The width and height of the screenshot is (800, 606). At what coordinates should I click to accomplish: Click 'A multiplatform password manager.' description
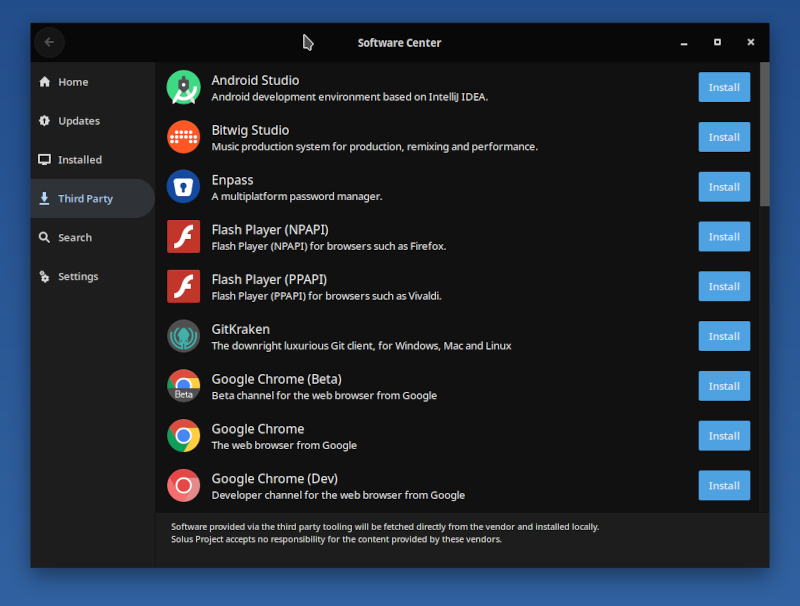[296, 196]
